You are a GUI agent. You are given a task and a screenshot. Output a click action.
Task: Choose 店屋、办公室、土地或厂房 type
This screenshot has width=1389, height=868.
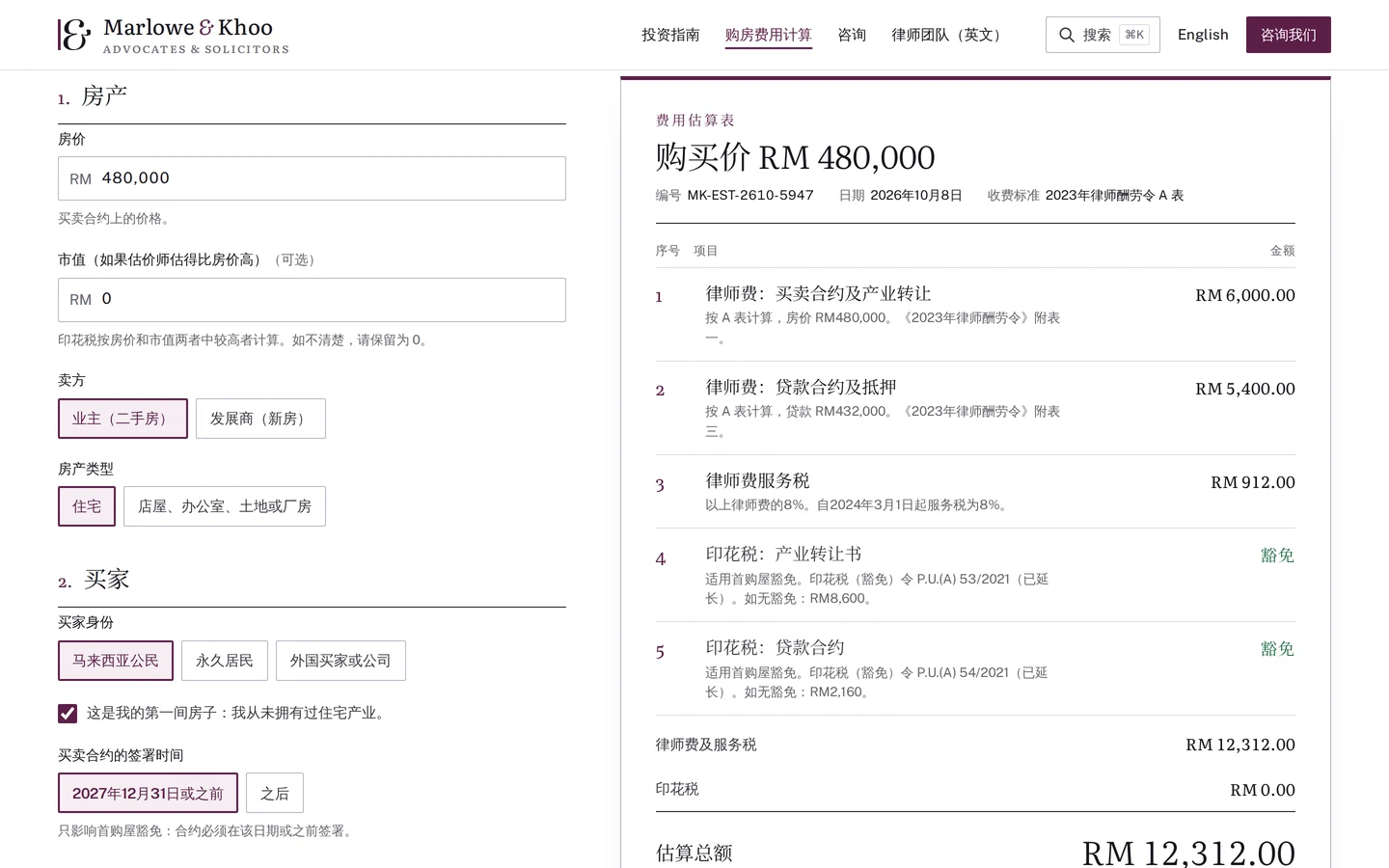coord(225,506)
